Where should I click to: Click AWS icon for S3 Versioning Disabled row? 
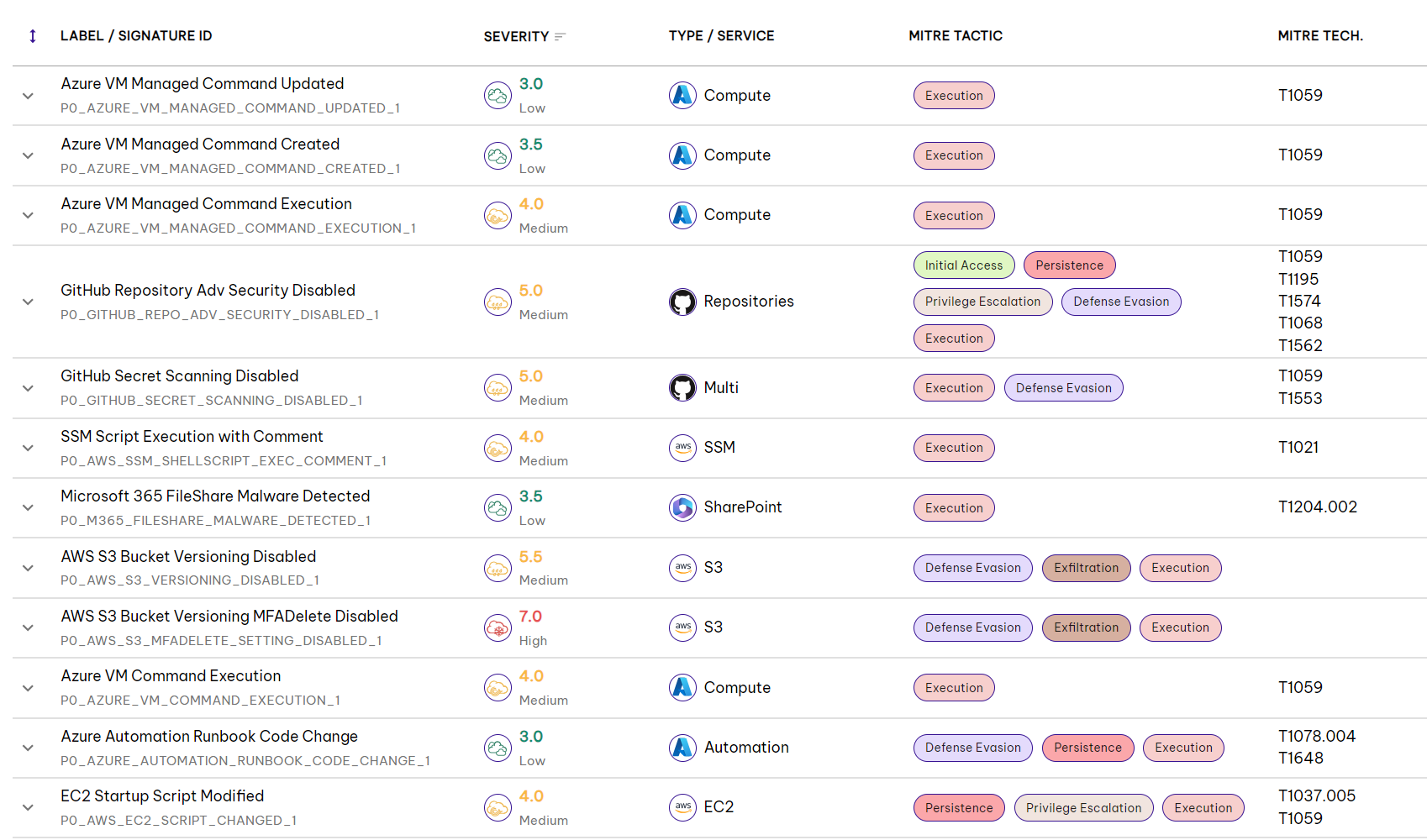[x=682, y=568]
